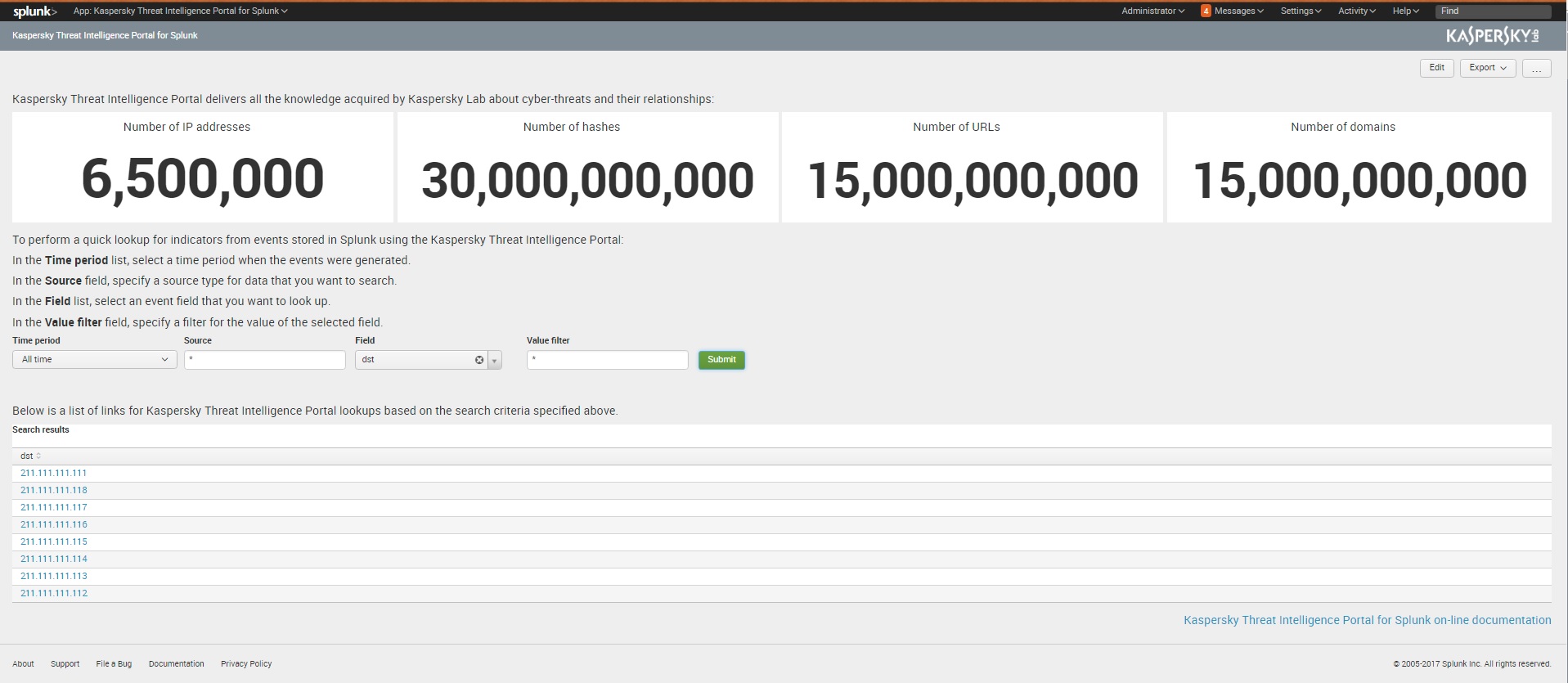Viewport: 1568px width, 683px height.
Task: Open the Time period dropdown
Action: click(95, 360)
